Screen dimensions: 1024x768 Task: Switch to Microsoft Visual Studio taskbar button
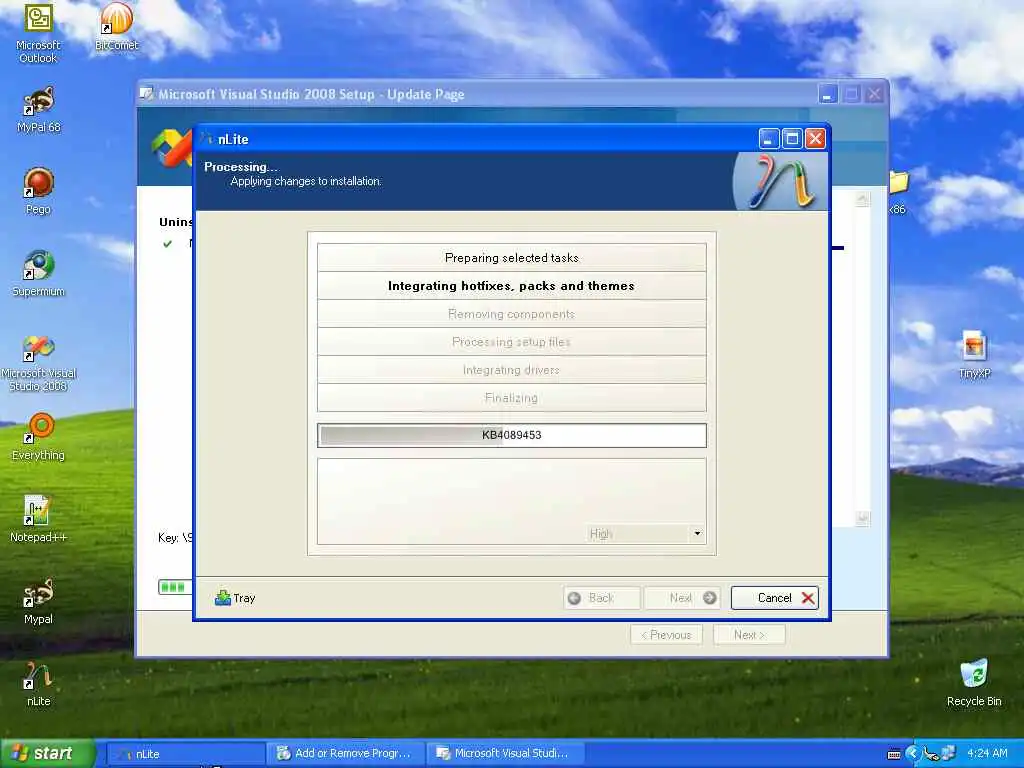point(504,754)
